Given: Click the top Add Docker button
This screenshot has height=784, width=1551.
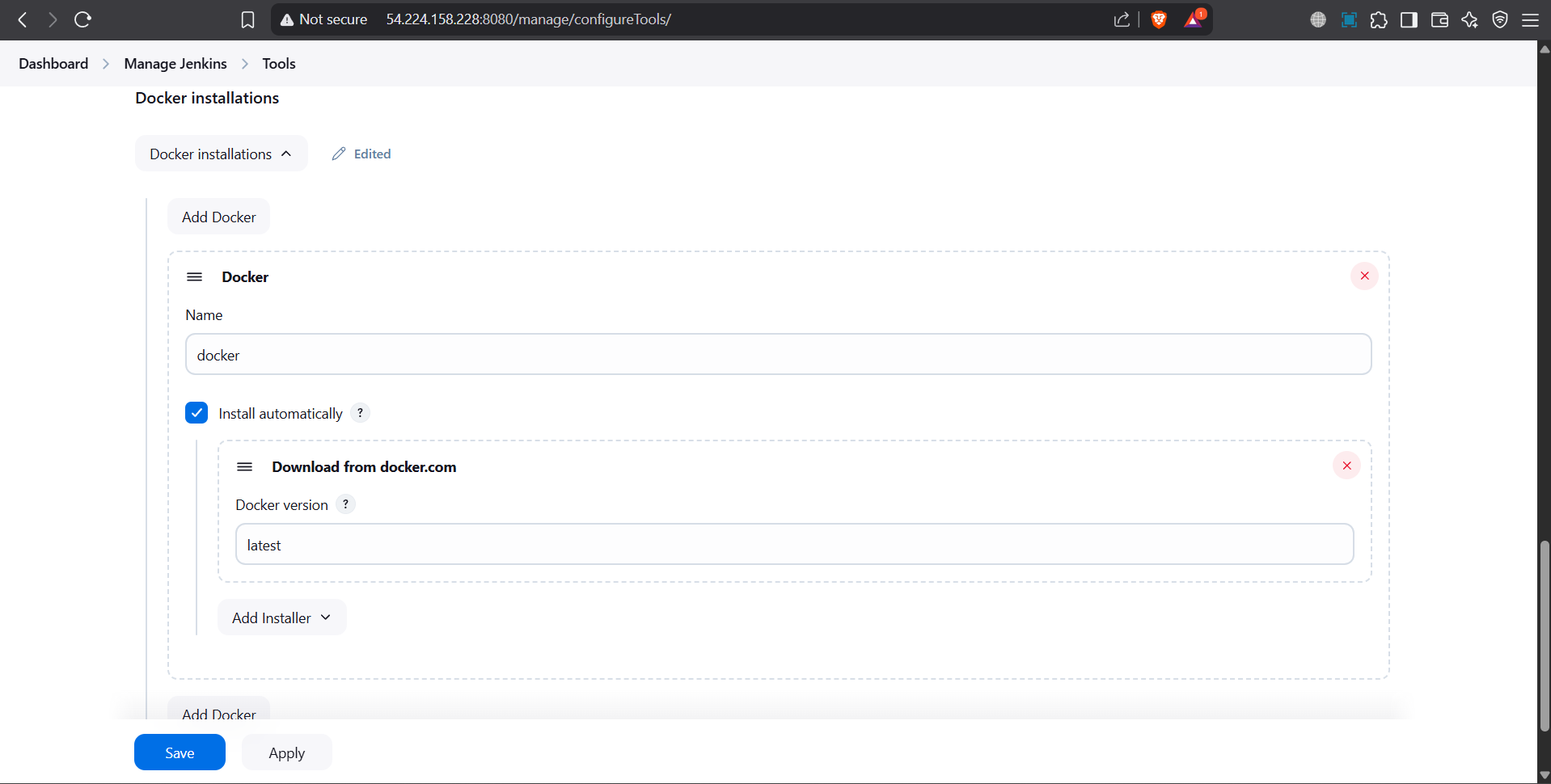Looking at the screenshot, I should [218, 217].
